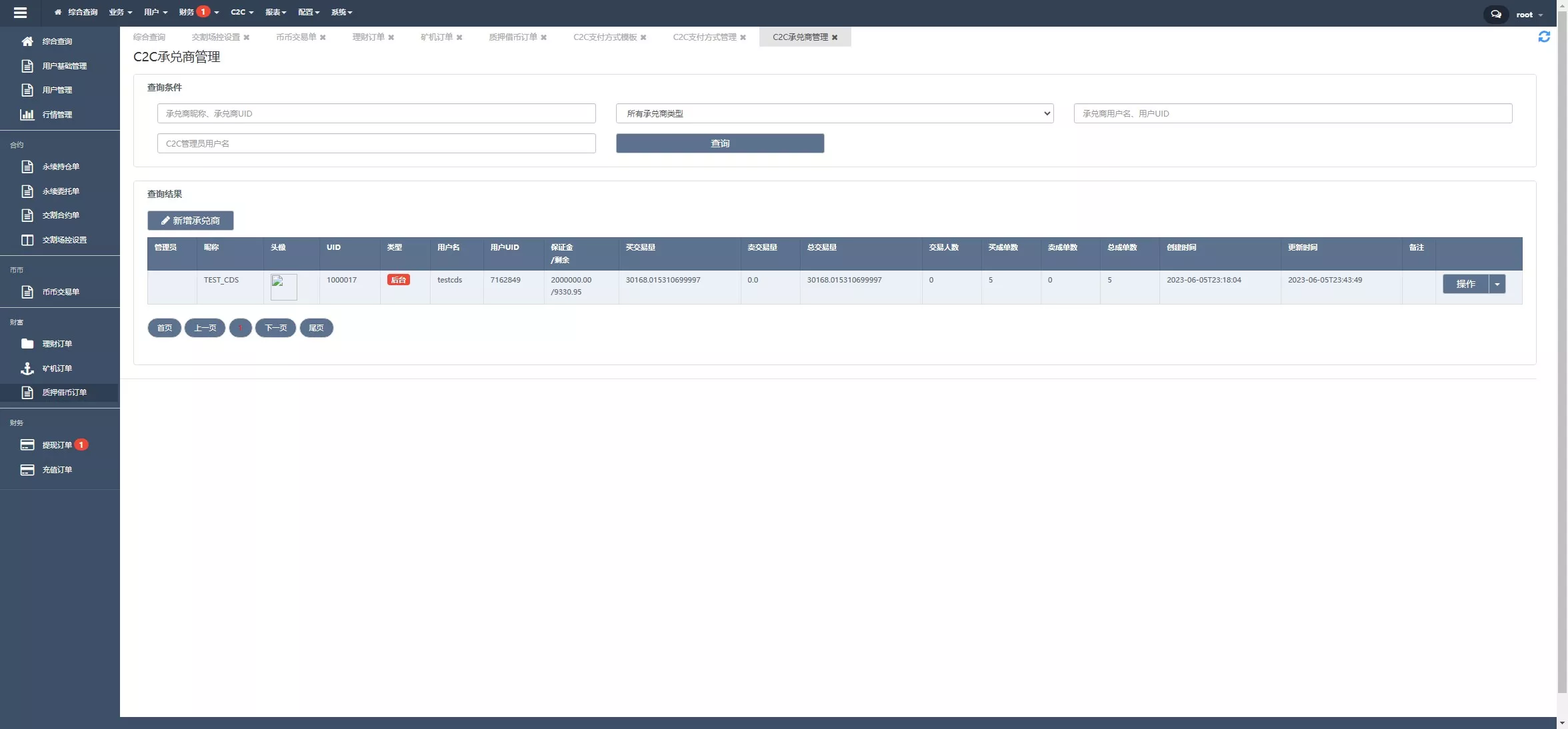1568x729 pixels.
Task: Open the 报表 top menu
Action: (x=275, y=12)
